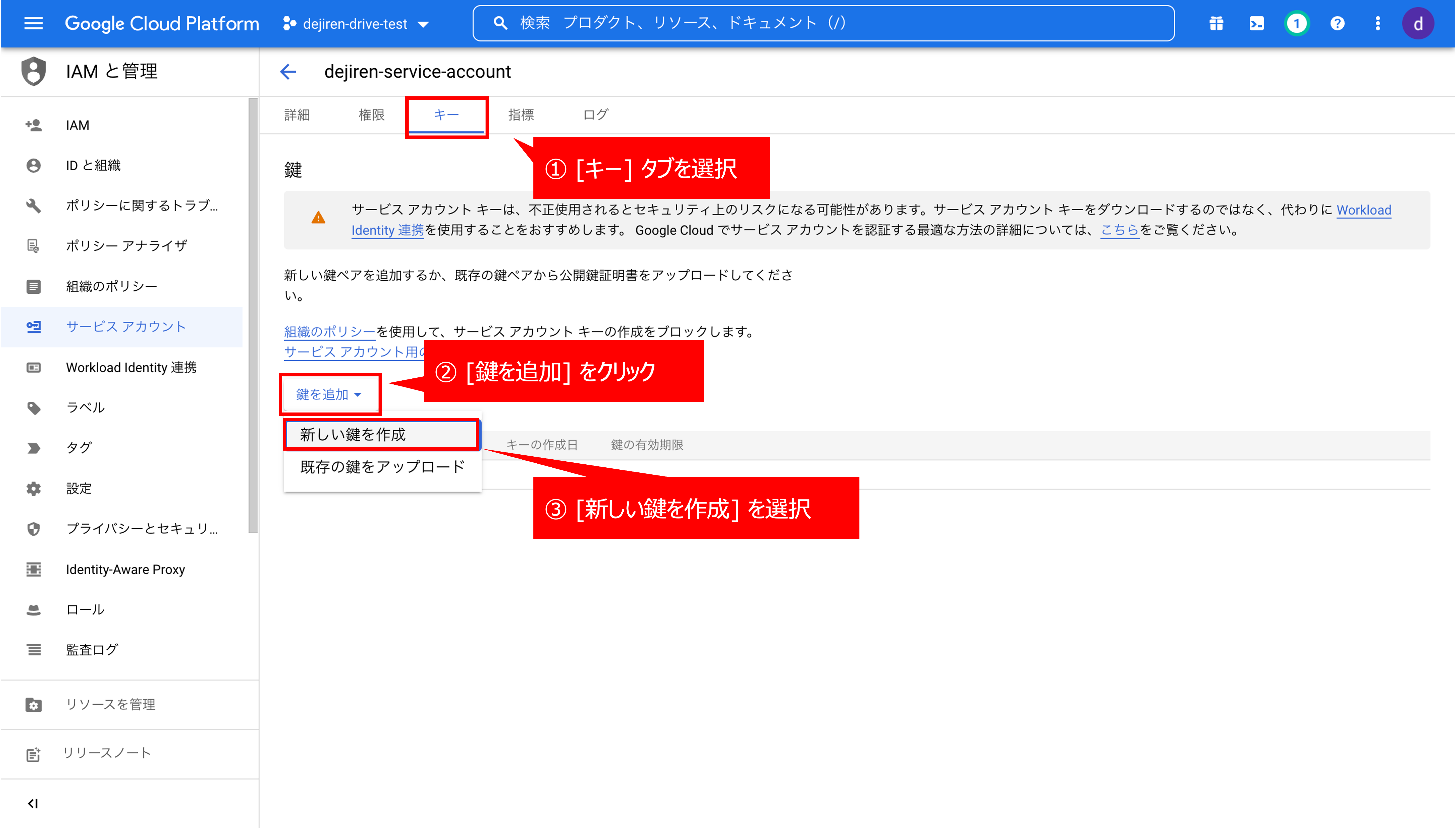Click the リソースを管理 folder-gear icon
This screenshot has width=1456, height=828.
(33, 705)
